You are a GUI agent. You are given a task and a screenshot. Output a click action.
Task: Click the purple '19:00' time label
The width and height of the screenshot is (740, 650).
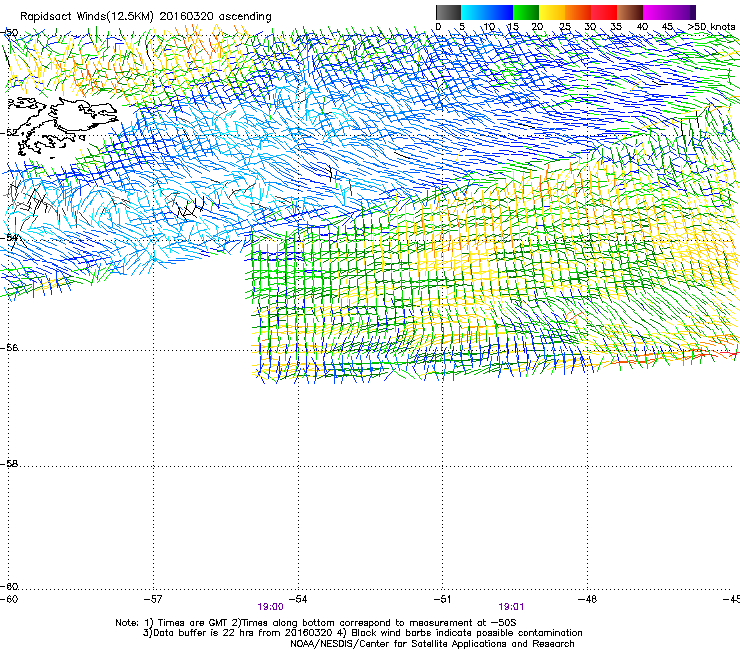(x=270, y=607)
